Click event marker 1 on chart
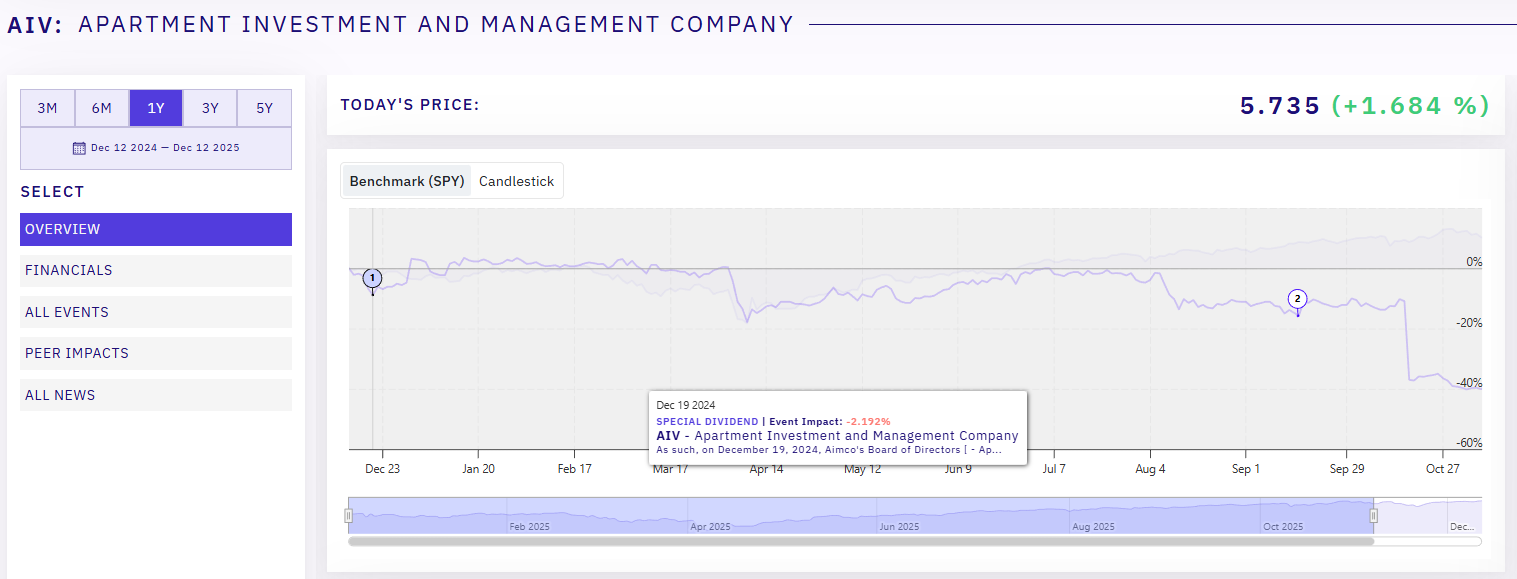This screenshot has width=1517, height=579. (373, 278)
